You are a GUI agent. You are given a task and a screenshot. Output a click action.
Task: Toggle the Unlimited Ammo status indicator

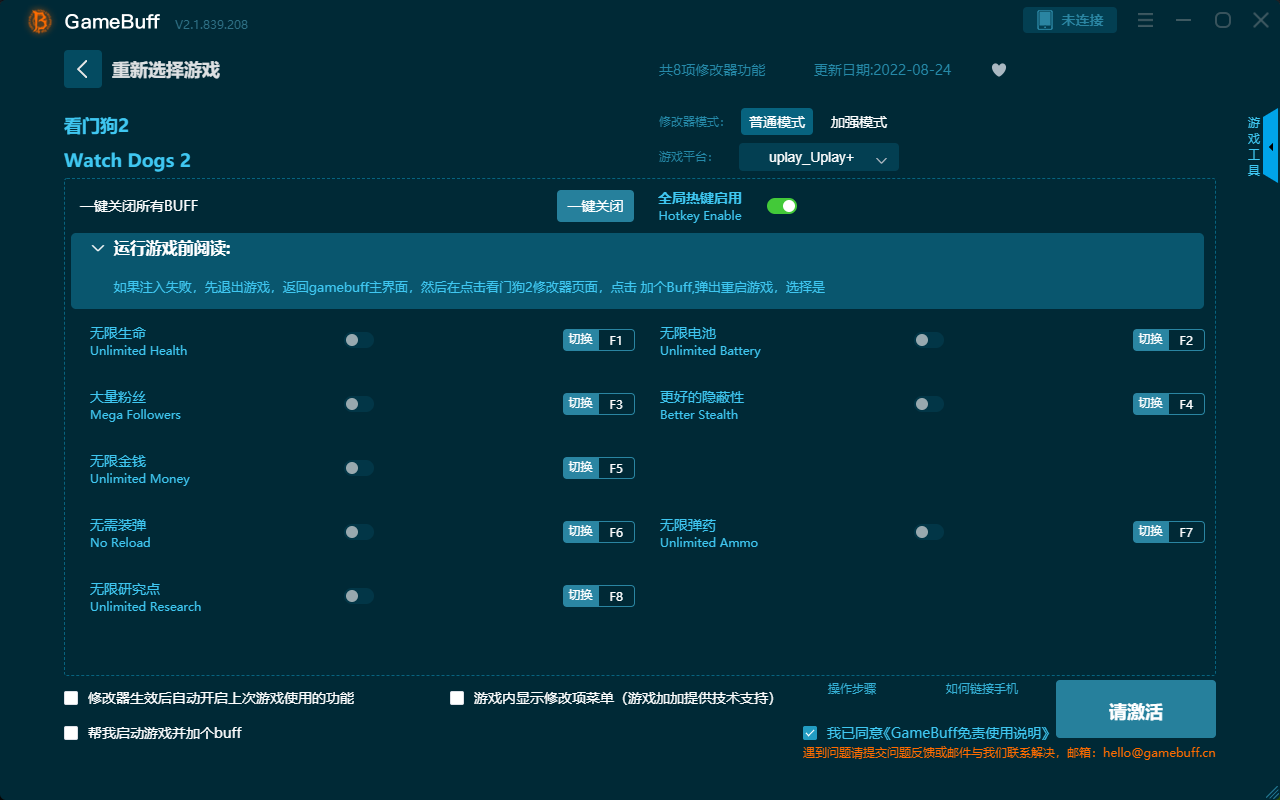(929, 532)
